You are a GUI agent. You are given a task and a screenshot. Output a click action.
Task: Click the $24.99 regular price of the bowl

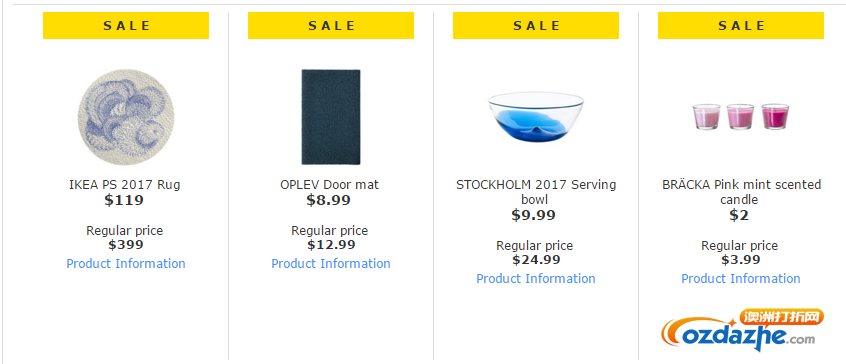(x=536, y=260)
